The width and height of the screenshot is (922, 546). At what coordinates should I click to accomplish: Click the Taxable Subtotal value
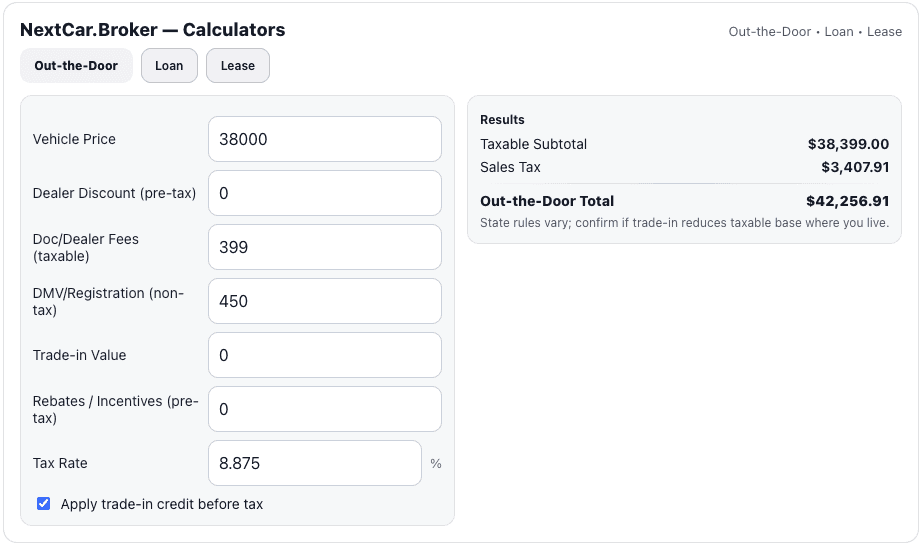coord(848,144)
